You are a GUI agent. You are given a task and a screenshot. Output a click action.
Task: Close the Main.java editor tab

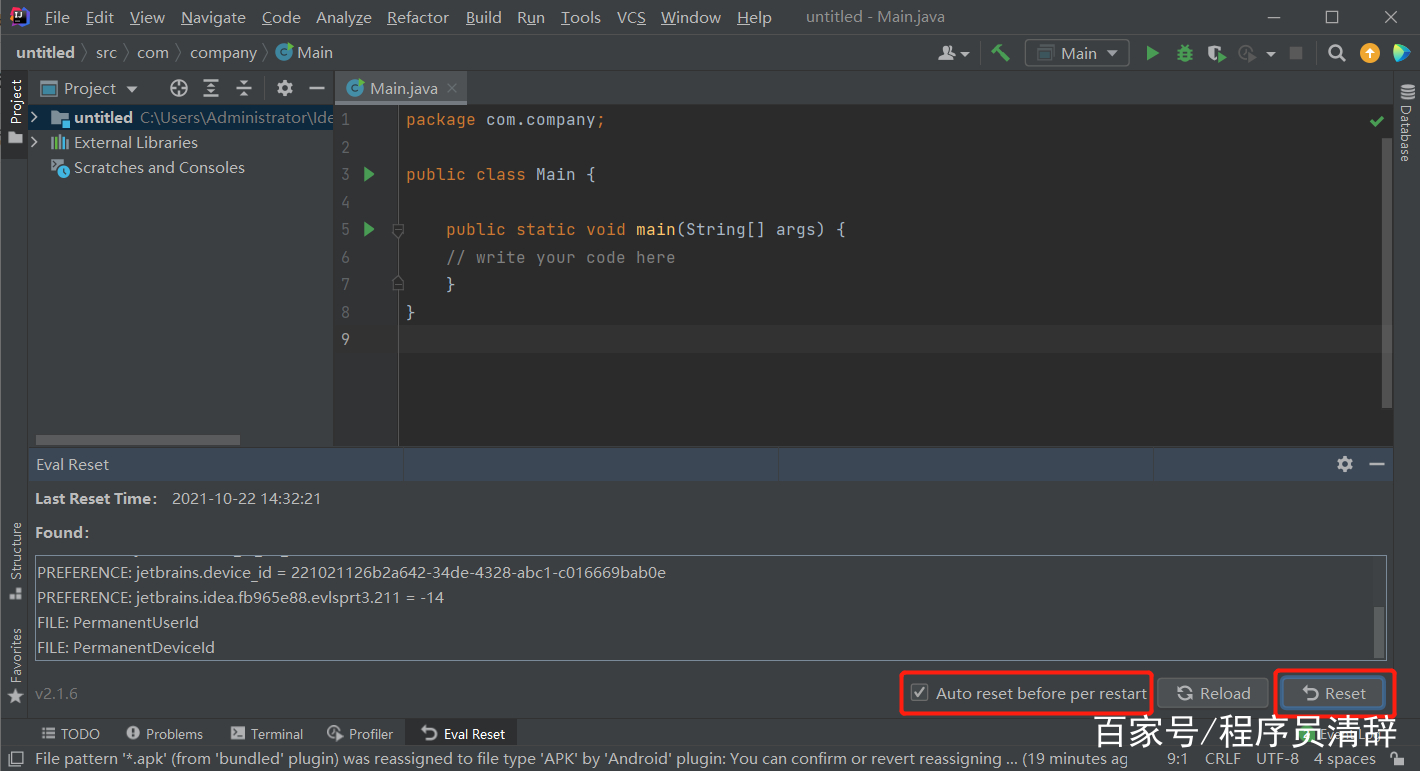click(x=452, y=88)
